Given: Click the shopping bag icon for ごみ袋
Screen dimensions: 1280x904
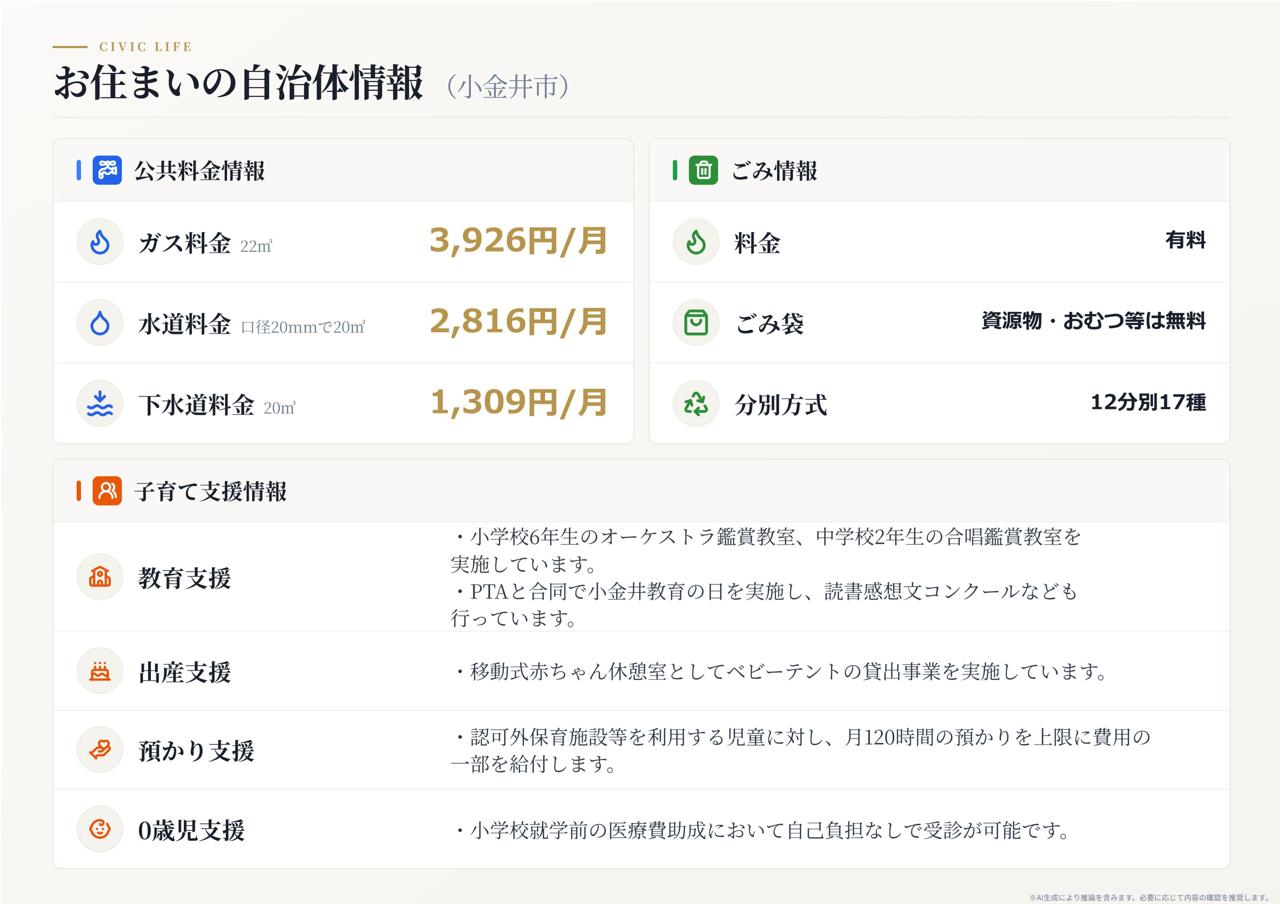Looking at the screenshot, I should pyautogui.click(x=696, y=323).
